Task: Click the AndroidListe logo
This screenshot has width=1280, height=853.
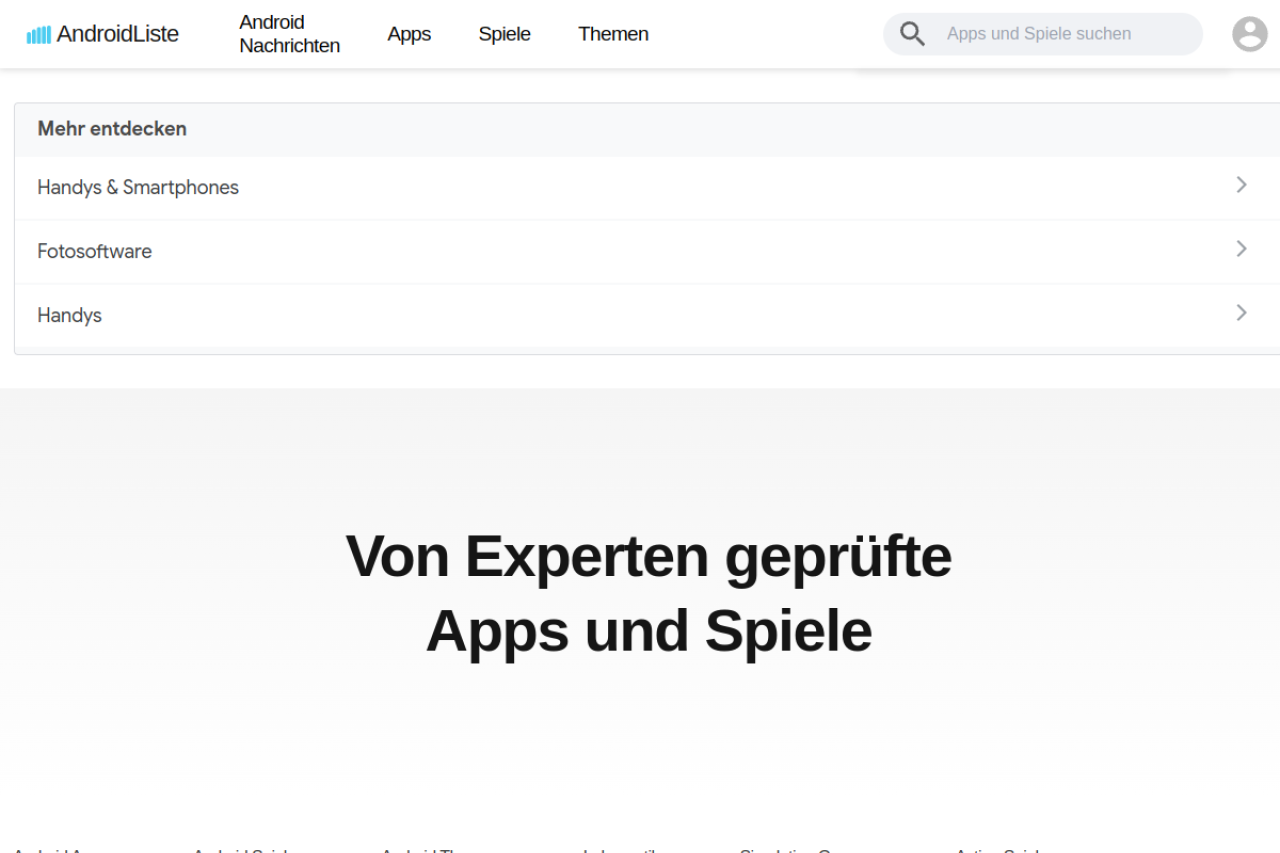Action: coord(102,33)
